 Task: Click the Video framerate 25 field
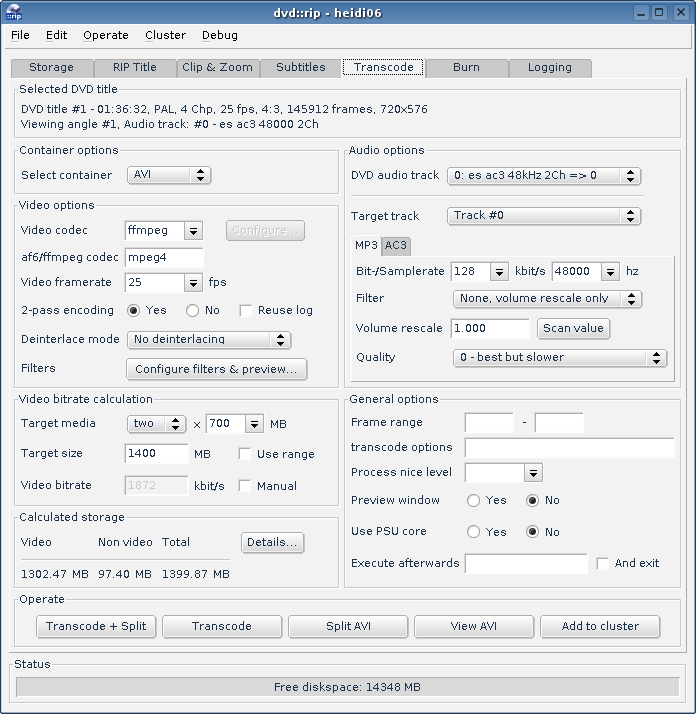coord(155,283)
